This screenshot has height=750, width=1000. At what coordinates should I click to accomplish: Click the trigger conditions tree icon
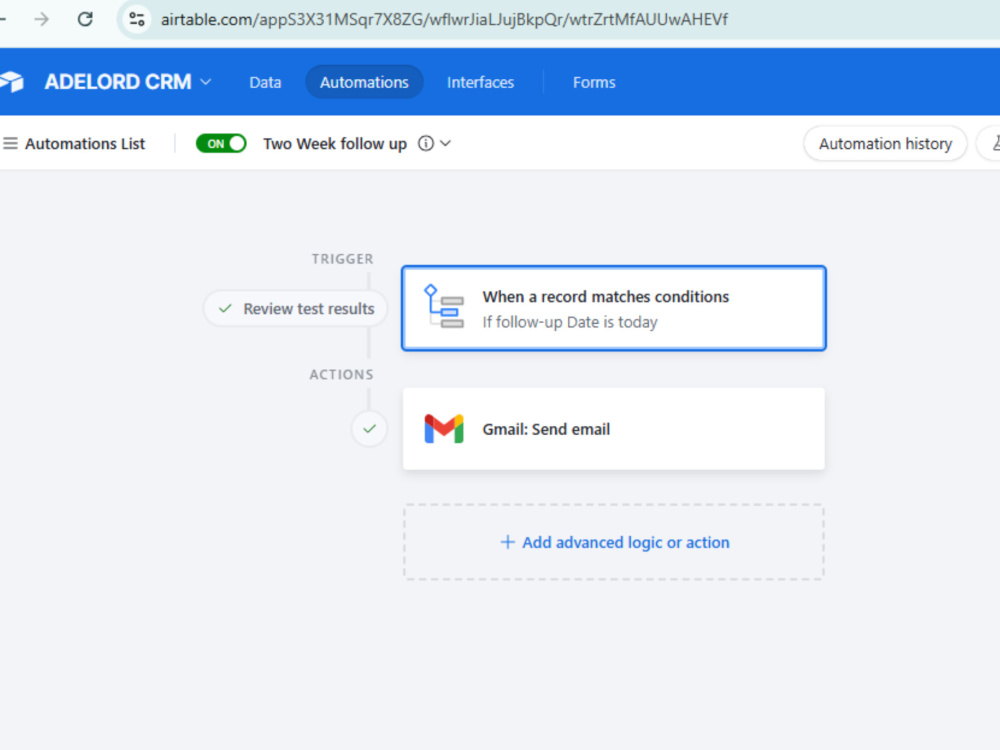(x=444, y=307)
